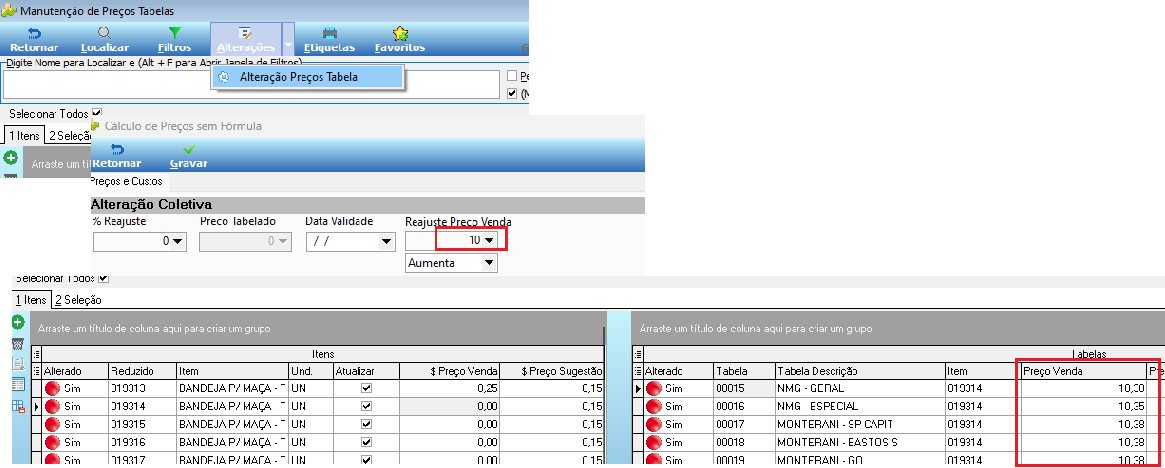
Task: Sort by $ Preço Sugestão column header
Action: (x=552, y=370)
